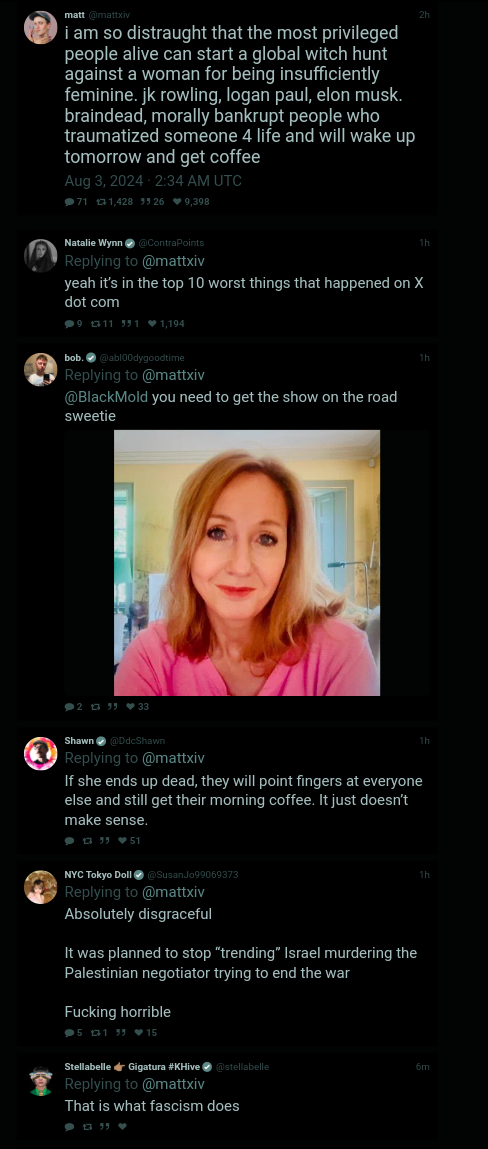The width and height of the screenshot is (488, 1149).
Task: Click the Aug 3, 2024 timestamp
Action: pos(153,180)
